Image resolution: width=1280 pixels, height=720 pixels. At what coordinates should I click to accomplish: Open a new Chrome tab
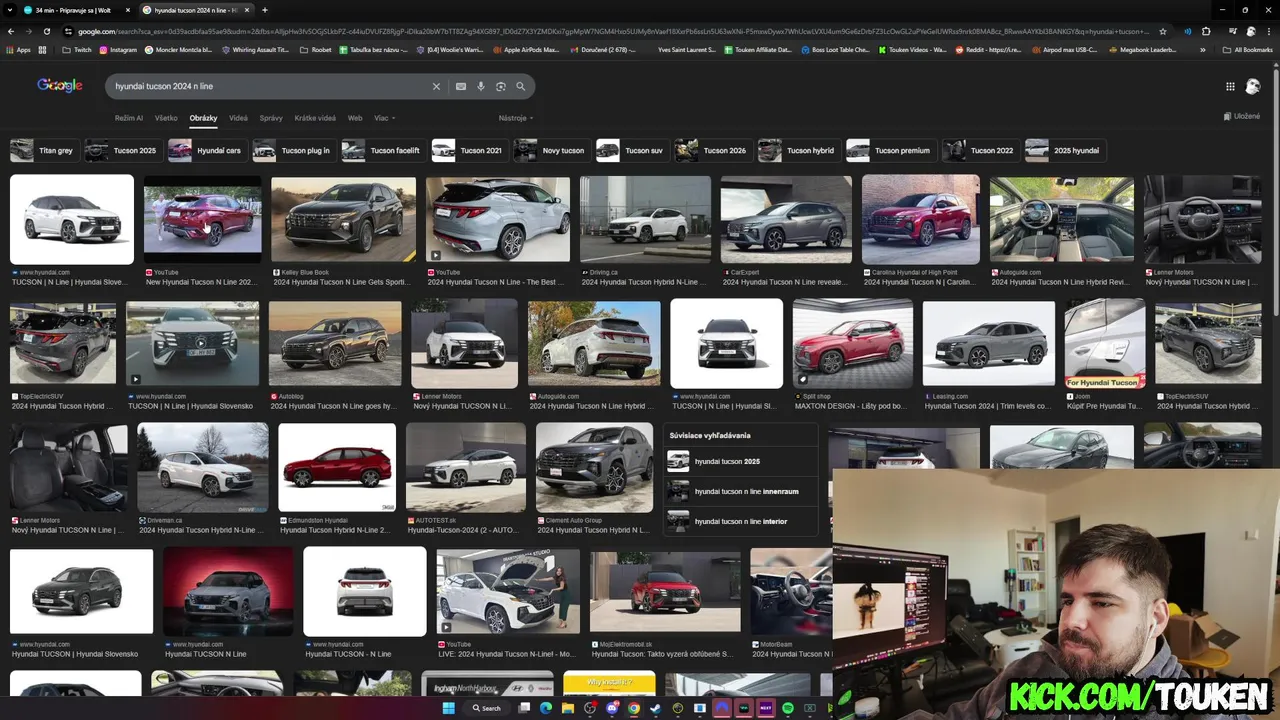(x=265, y=10)
